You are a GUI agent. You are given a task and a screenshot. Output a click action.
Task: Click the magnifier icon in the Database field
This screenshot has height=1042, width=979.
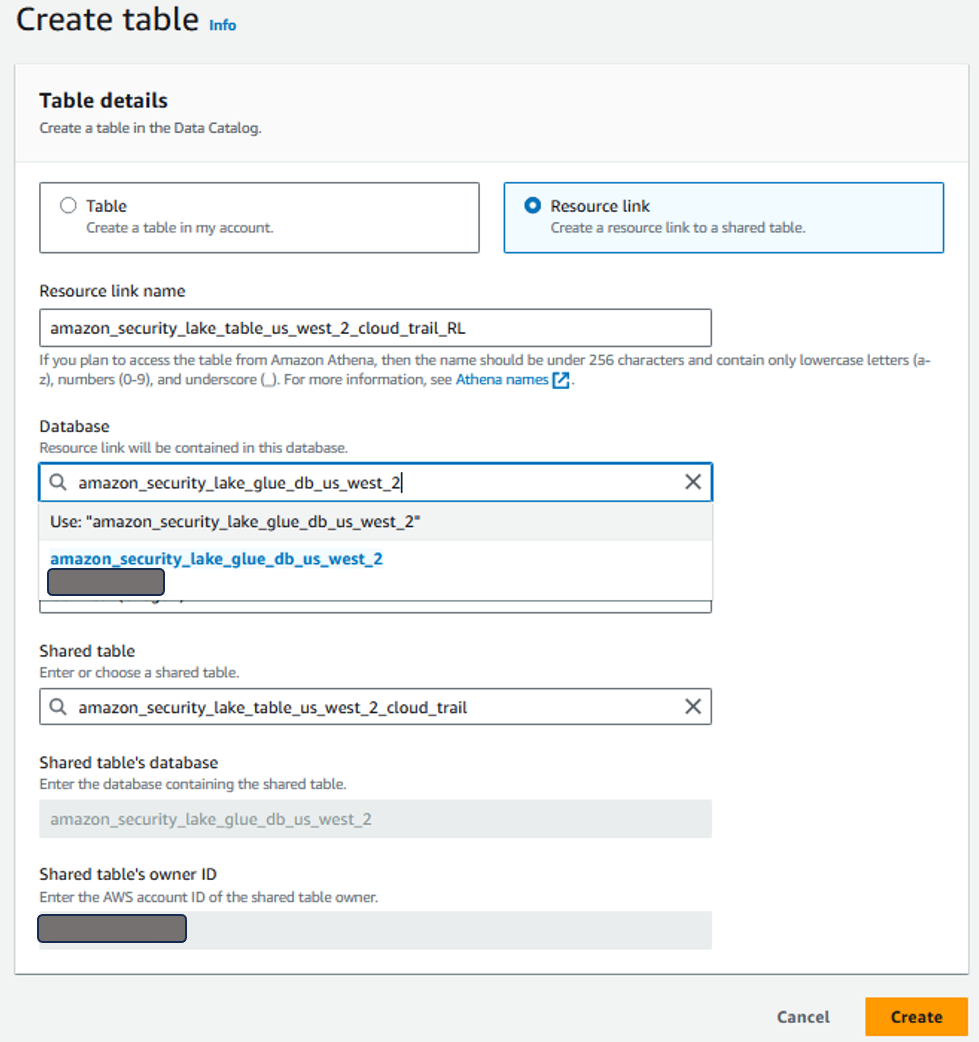coord(57,482)
